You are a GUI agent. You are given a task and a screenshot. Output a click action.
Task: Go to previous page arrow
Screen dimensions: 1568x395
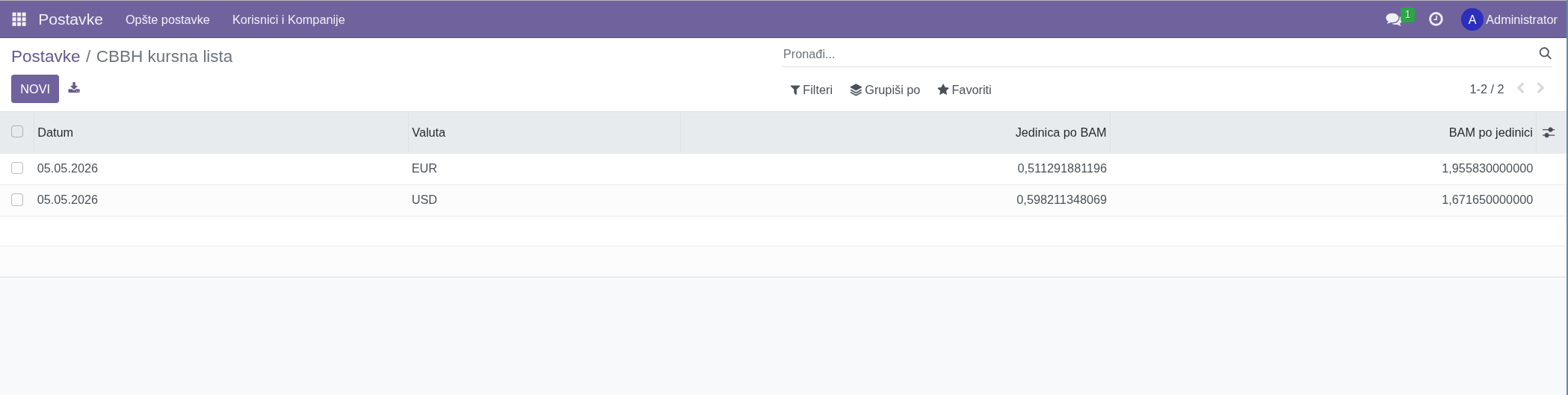click(x=1520, y=88)
